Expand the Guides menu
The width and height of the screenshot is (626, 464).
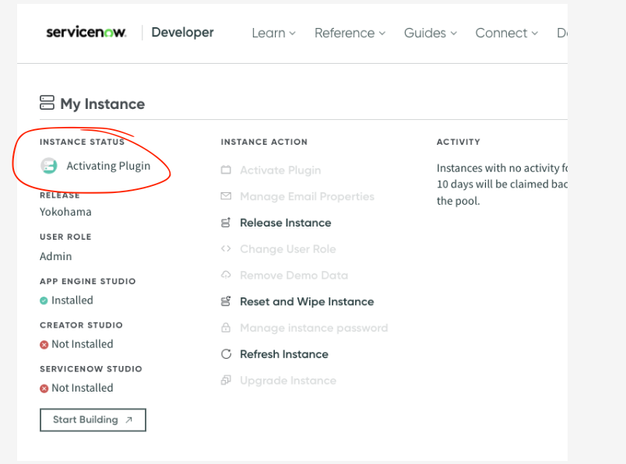pyautogui.click(x=430, y=33)
